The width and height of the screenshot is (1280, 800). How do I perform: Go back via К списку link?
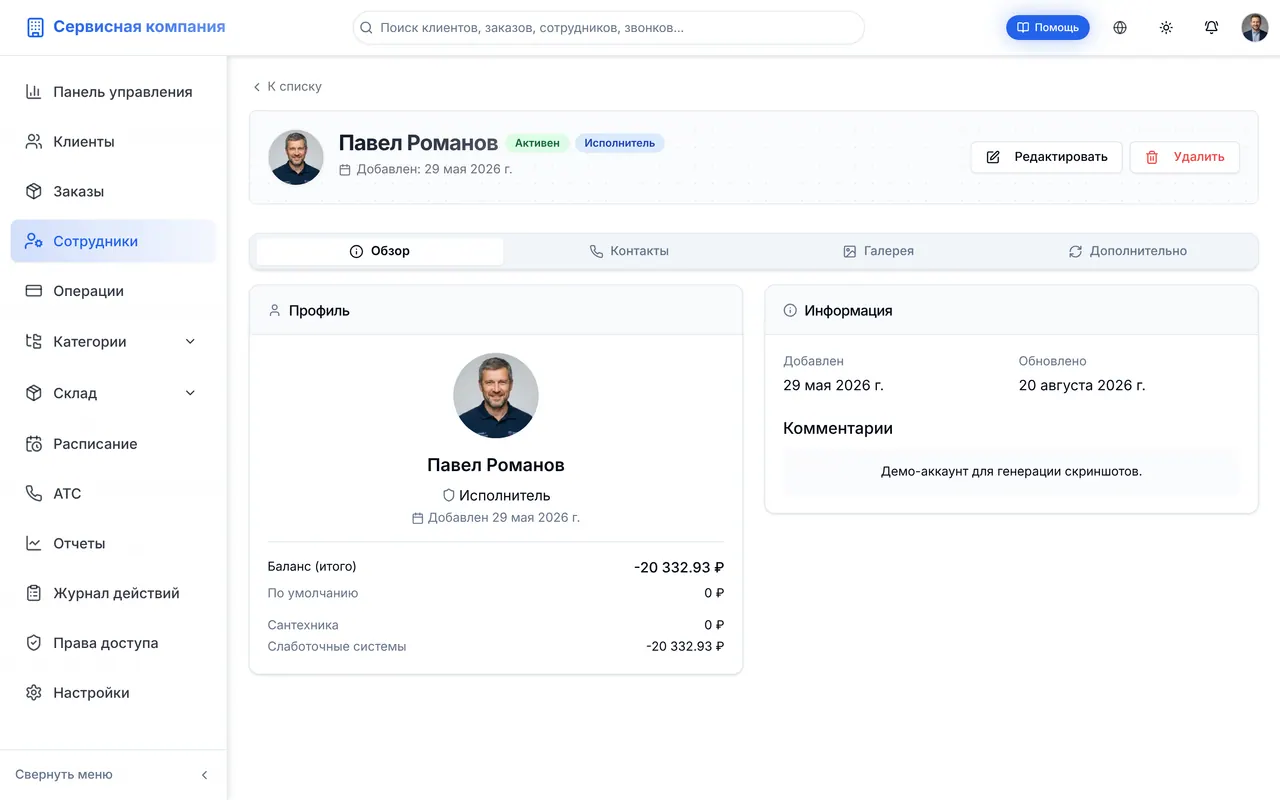(x=287, y=87)
